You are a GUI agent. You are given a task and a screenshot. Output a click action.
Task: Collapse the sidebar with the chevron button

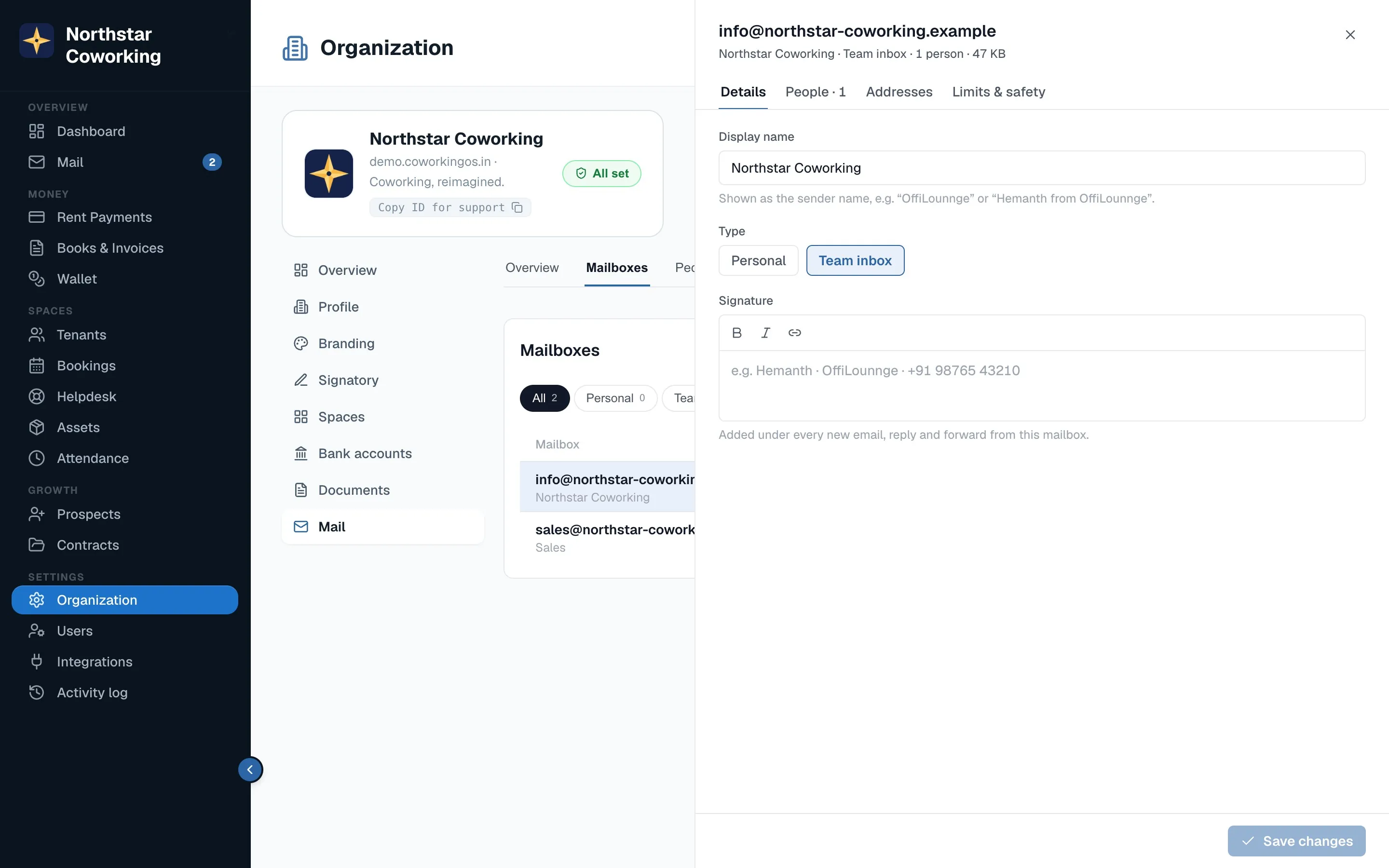[x=250, y=769]
